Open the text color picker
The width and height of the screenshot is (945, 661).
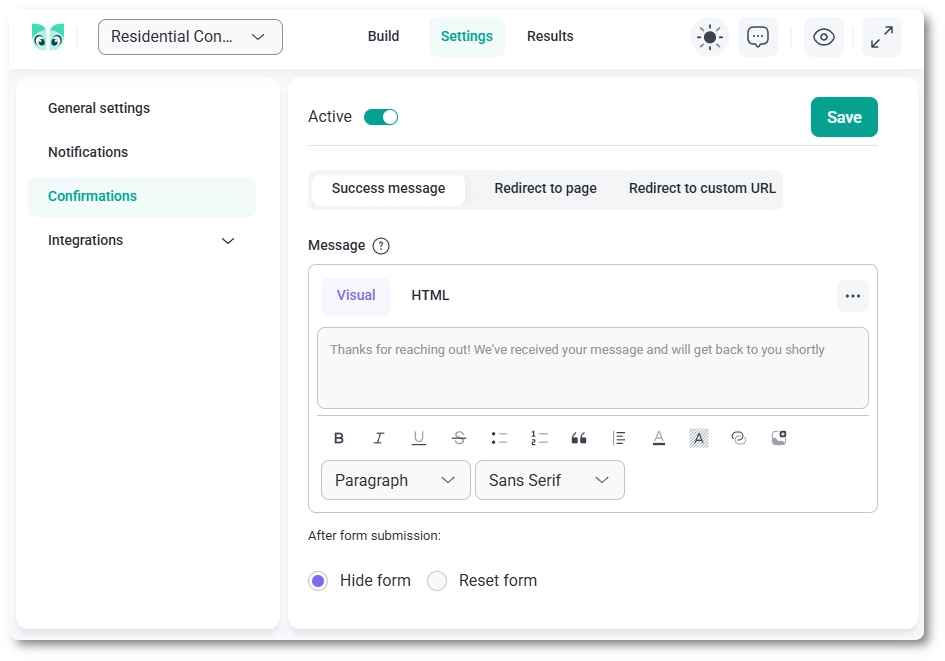pos(659,437)
